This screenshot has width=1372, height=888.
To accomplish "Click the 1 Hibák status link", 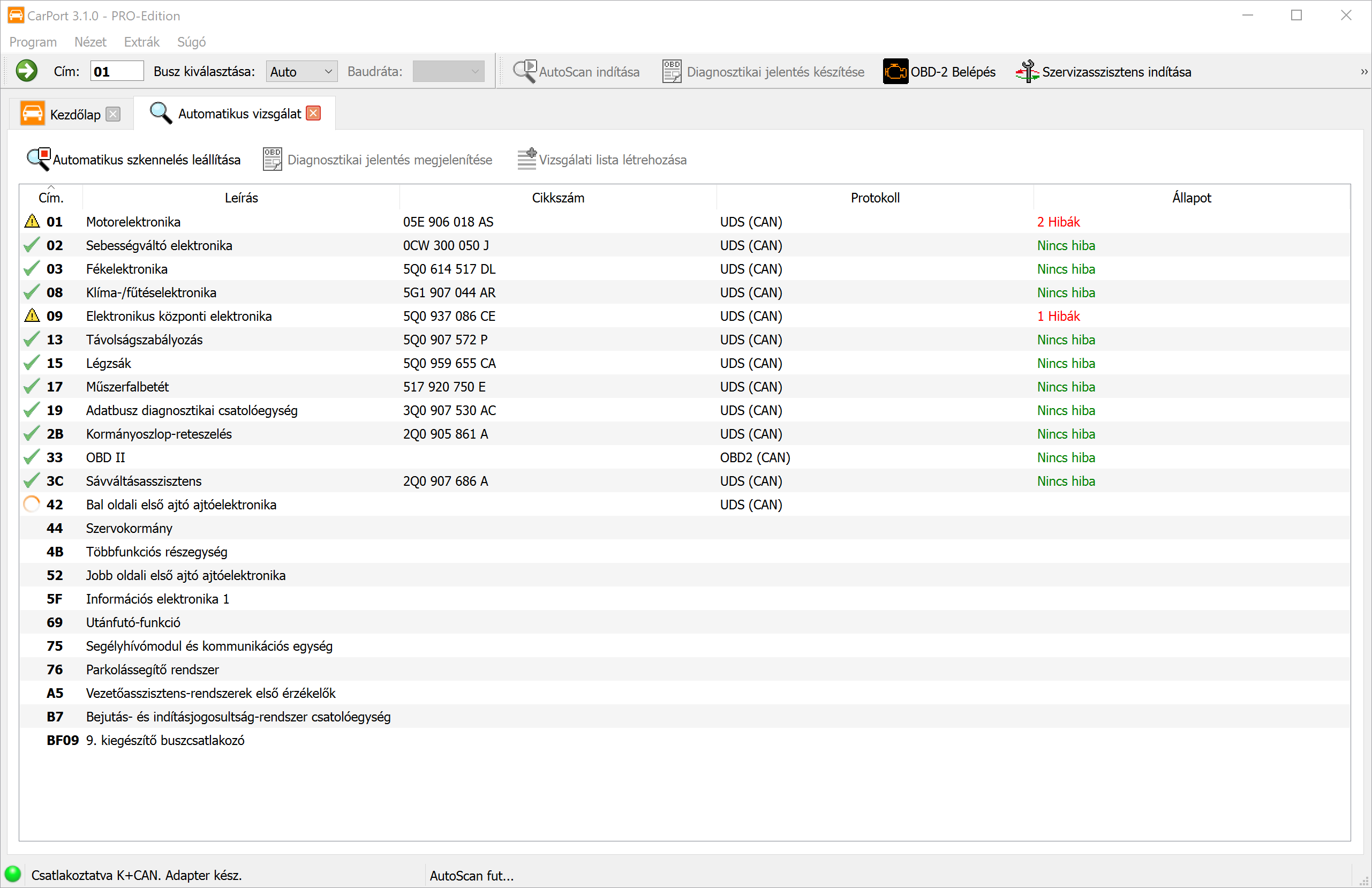I will (x=1058, y=316).
